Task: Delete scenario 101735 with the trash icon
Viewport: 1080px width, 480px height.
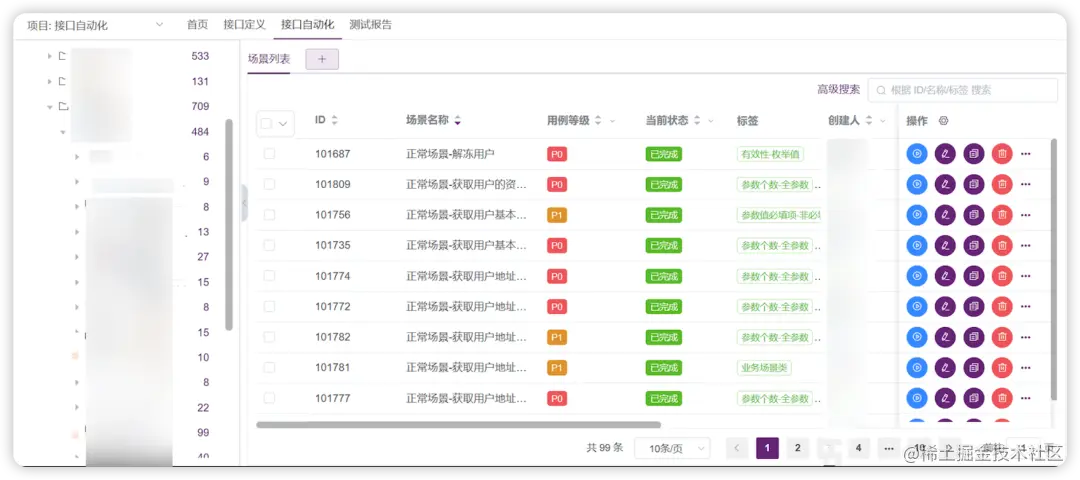Action: point(1001,245)
